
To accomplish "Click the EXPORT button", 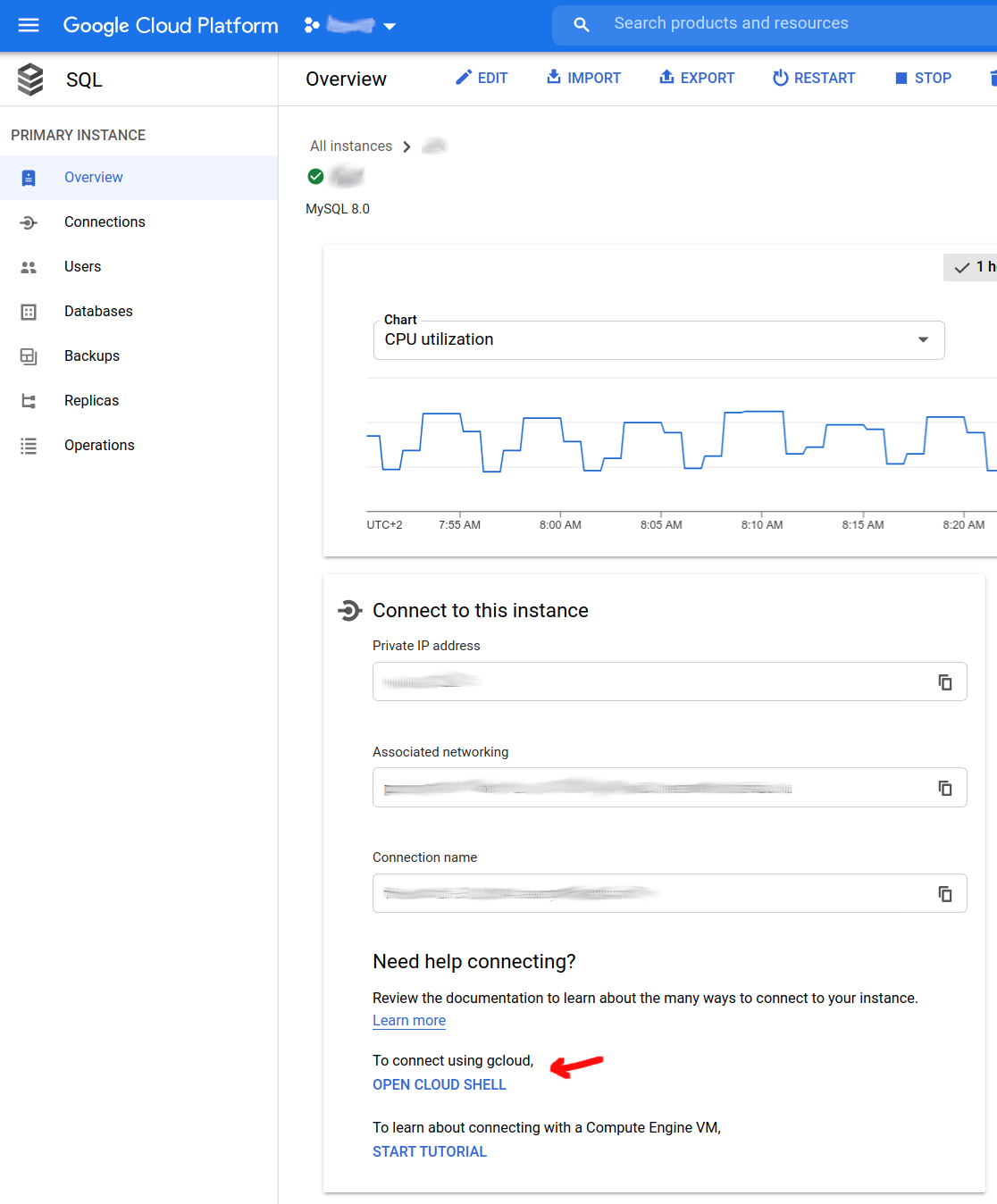I will click(697, 79).
